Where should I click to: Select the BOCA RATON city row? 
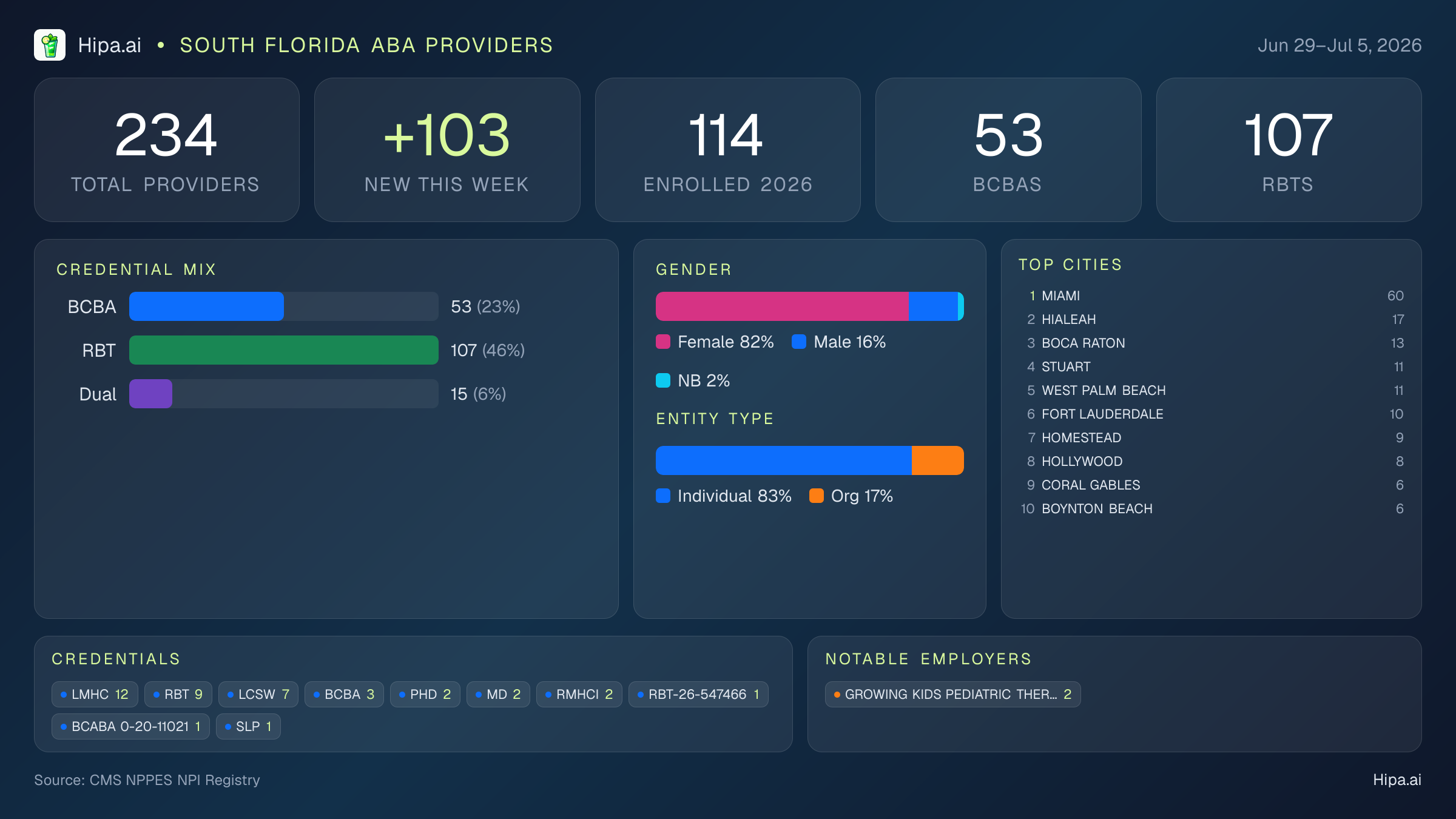tap(1212, 343)
